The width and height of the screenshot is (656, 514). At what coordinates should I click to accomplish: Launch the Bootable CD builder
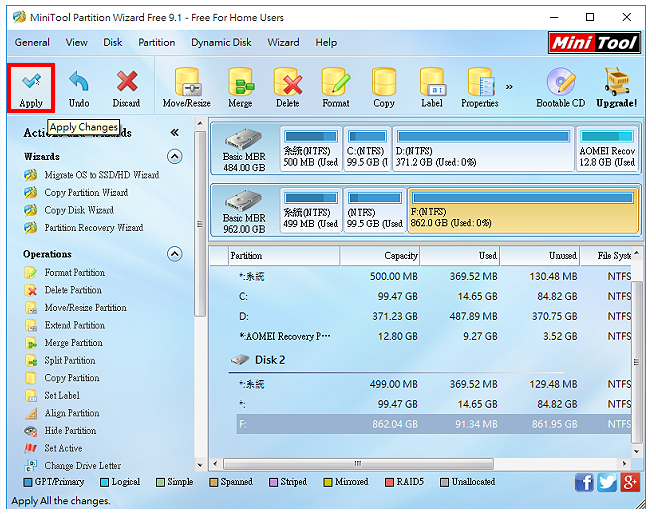coord(561,88)
